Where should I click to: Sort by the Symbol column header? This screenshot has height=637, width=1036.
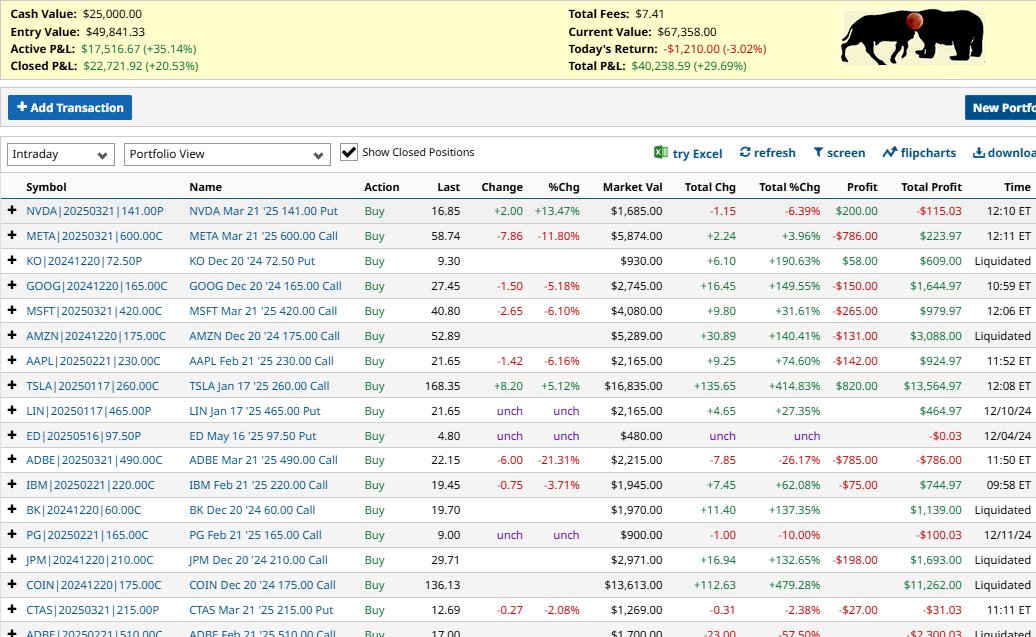(46, 187)
